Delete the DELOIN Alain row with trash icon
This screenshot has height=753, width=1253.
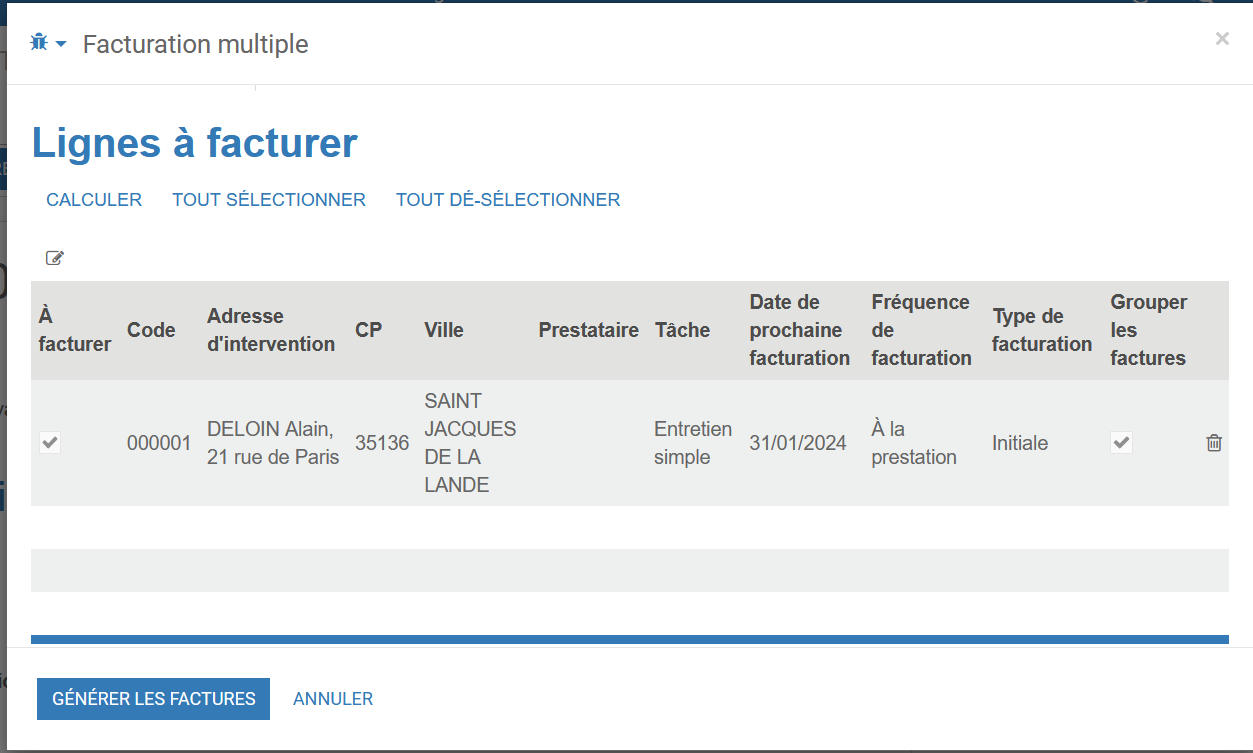pyautogui.click(x=1214, y=443)
